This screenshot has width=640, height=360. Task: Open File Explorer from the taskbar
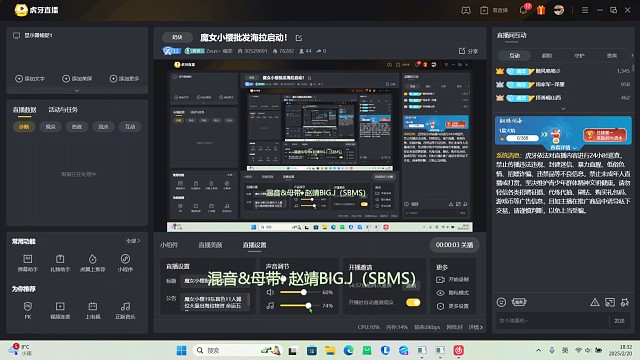point(330,350)
